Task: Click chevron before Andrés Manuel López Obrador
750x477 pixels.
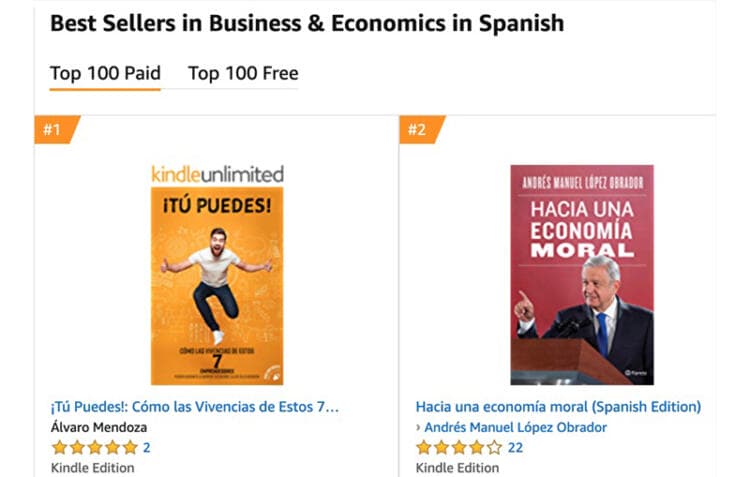Action: click(418, 428)
